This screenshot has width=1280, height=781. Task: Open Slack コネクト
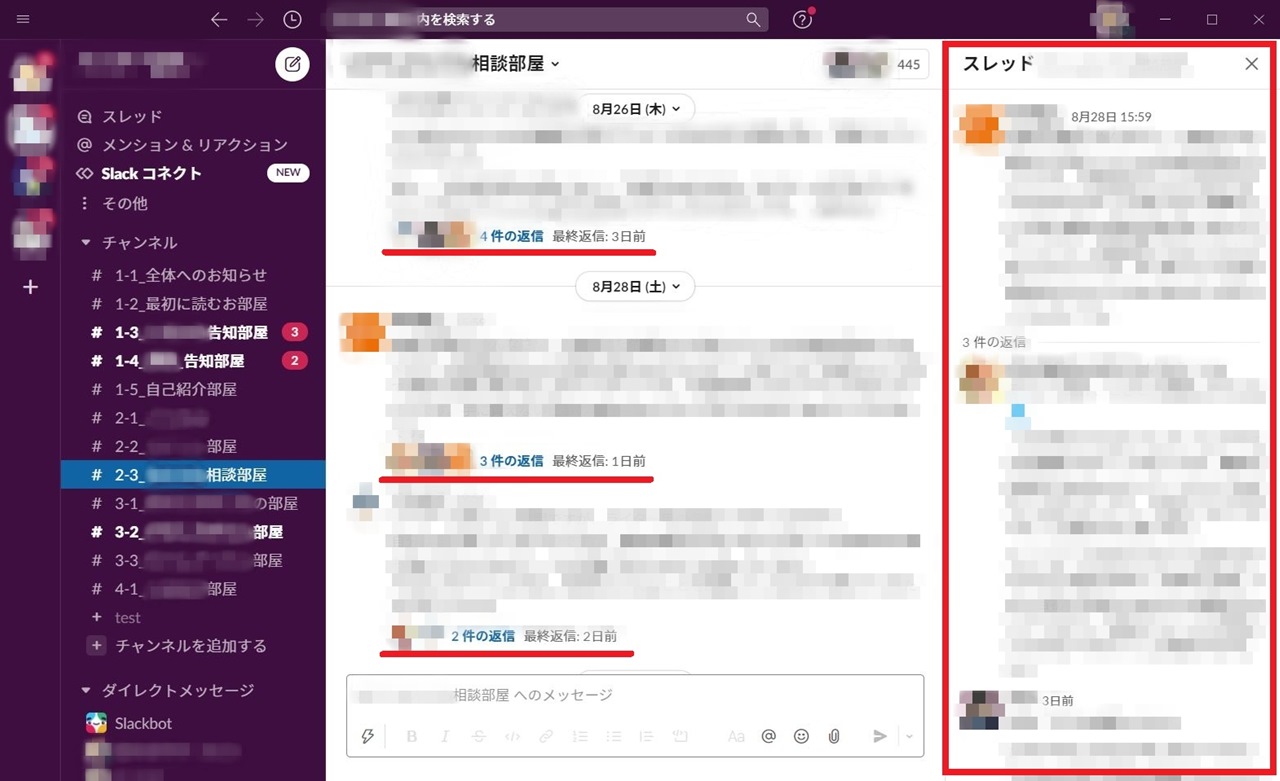tap(138, 173)
